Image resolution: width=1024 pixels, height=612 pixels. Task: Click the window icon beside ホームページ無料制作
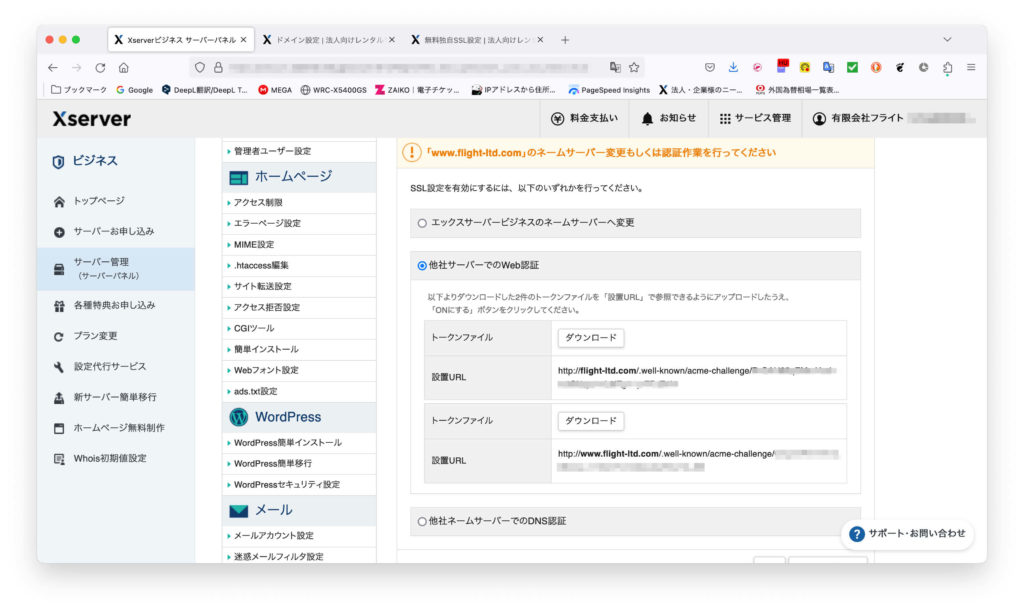click(59, 428)
